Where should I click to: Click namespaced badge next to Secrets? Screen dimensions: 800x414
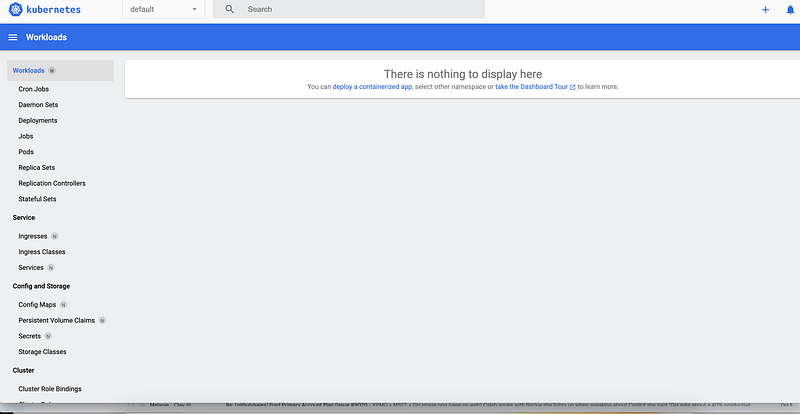48,336
